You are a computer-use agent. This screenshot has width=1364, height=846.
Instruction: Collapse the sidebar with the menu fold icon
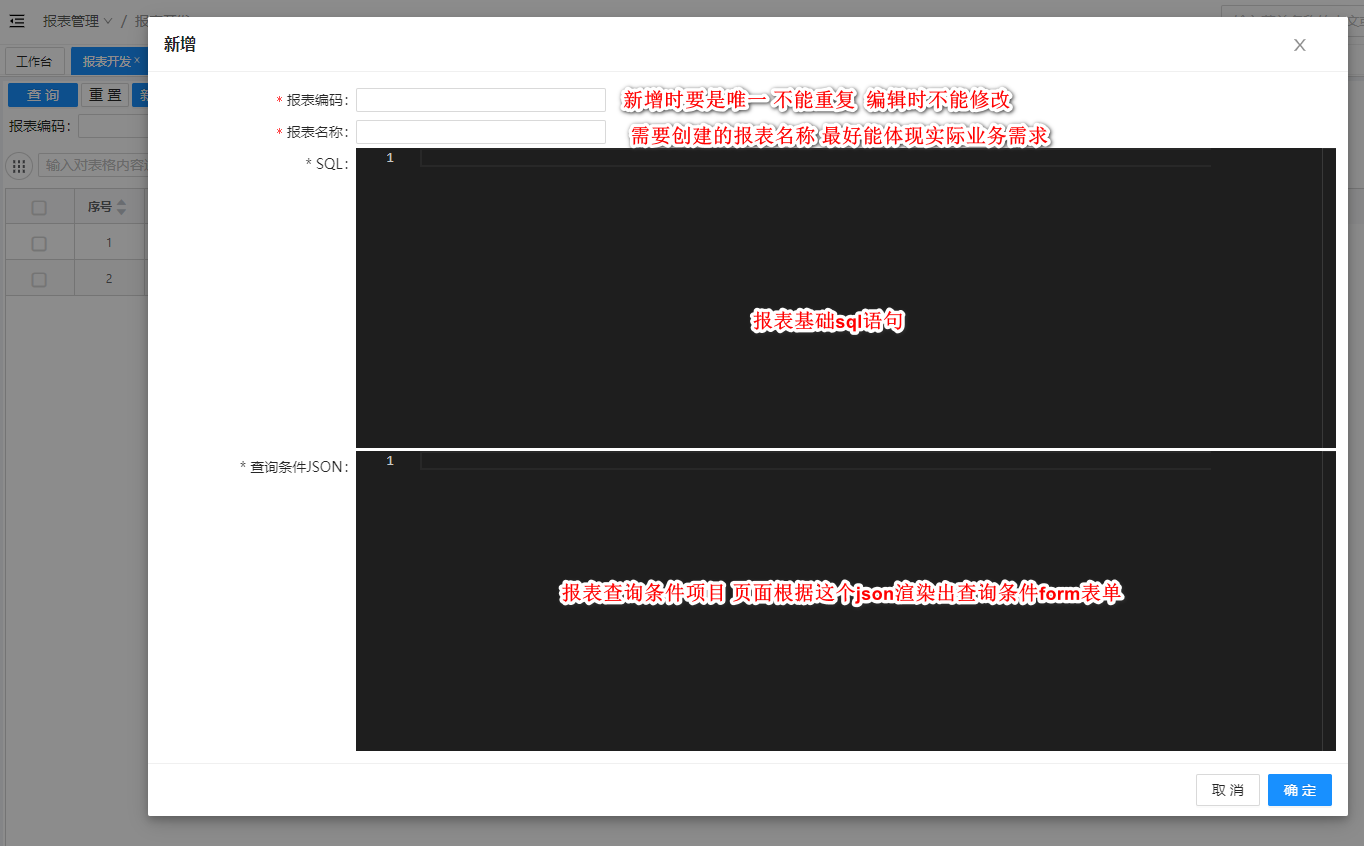point(17,21)
